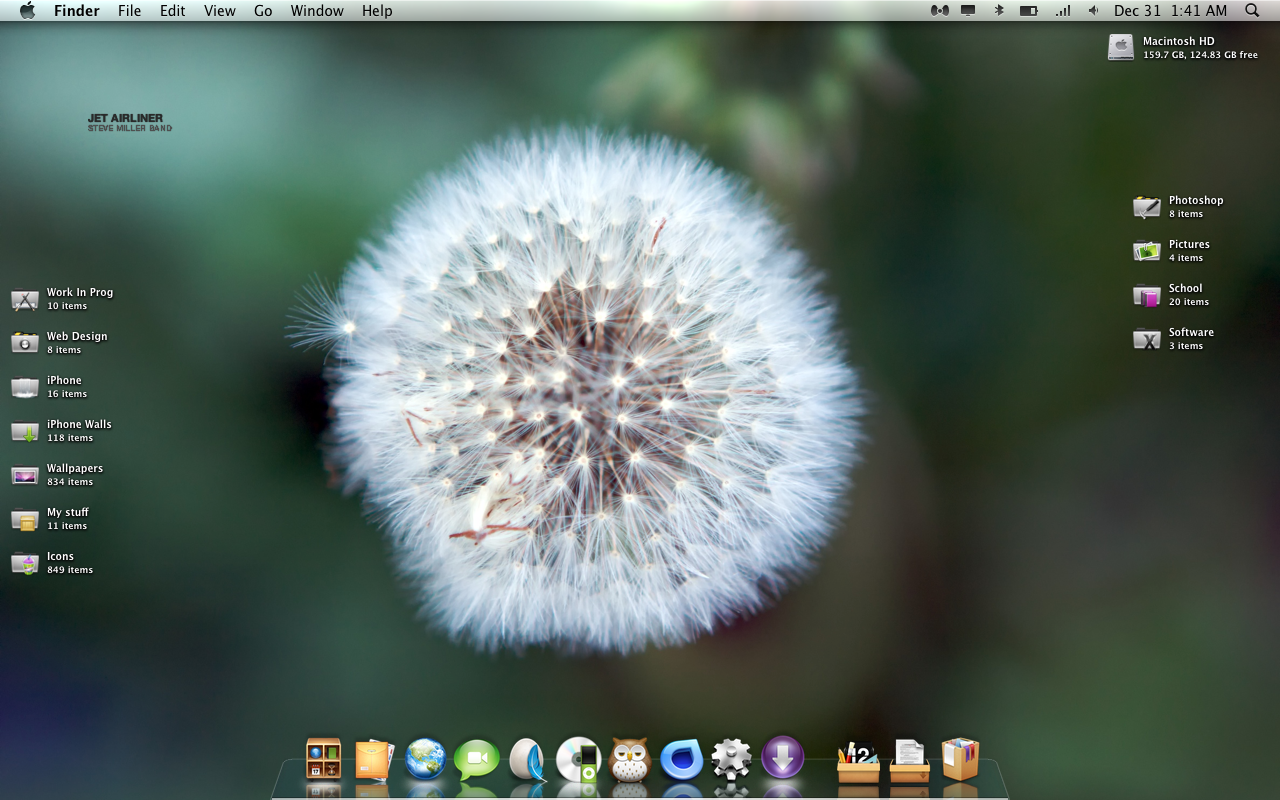The height and width of the screenshot is (800, 1280).
Task: Open the orange envelope icon in Dock
Action: [x=374, y=760]
